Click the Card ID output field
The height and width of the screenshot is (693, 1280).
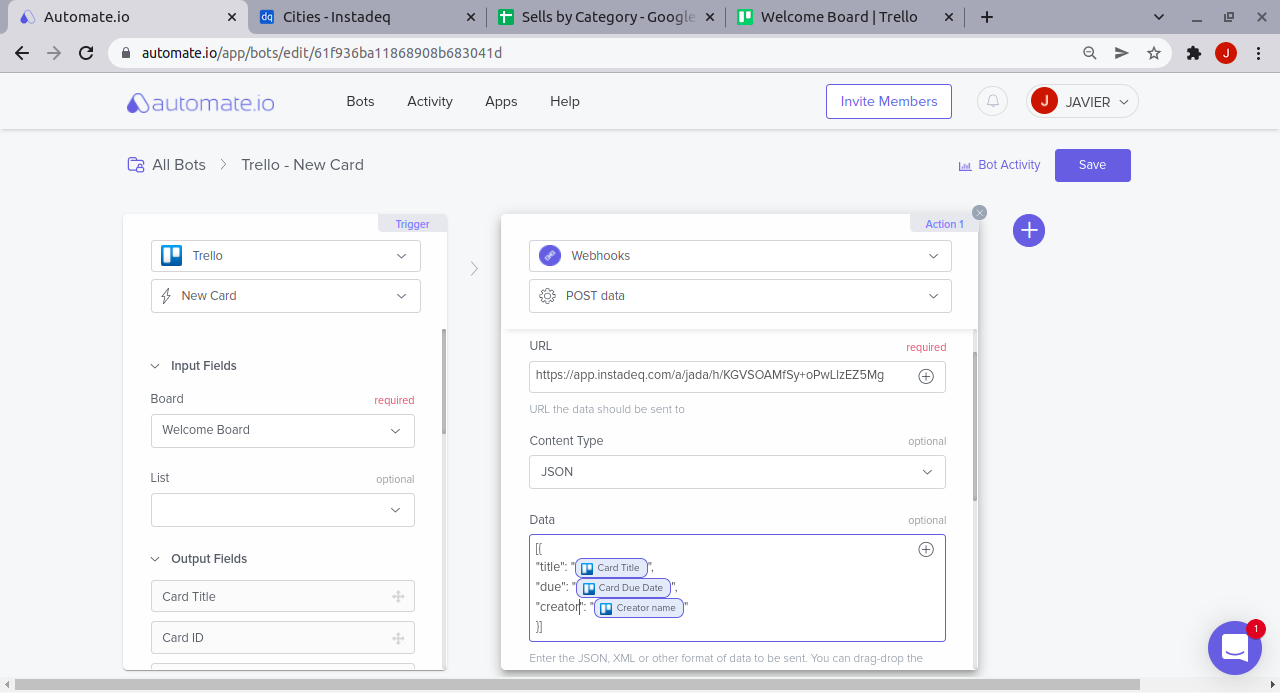point(283,638)
